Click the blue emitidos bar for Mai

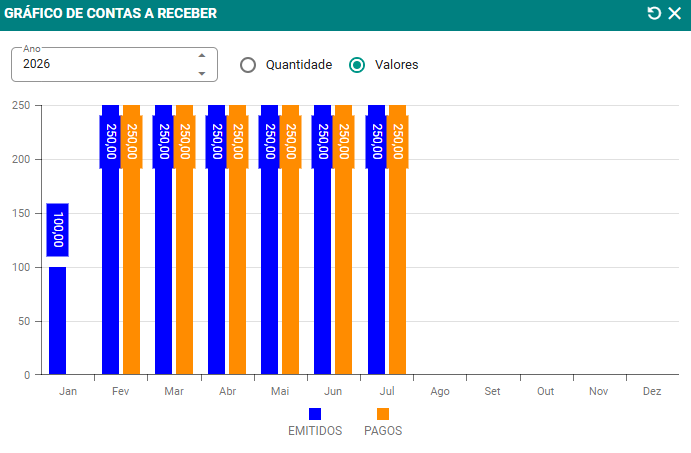270,280
